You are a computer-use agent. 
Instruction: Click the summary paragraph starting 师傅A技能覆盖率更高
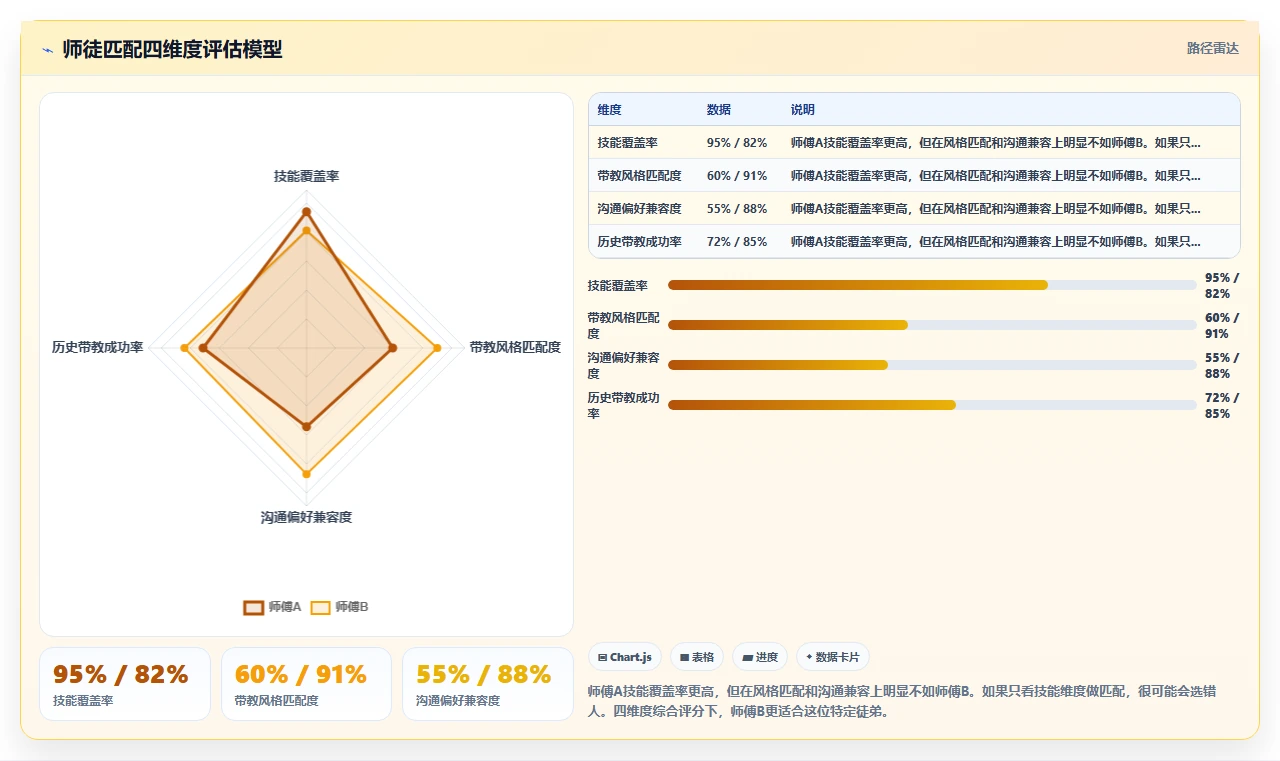[x=902, y=702]
